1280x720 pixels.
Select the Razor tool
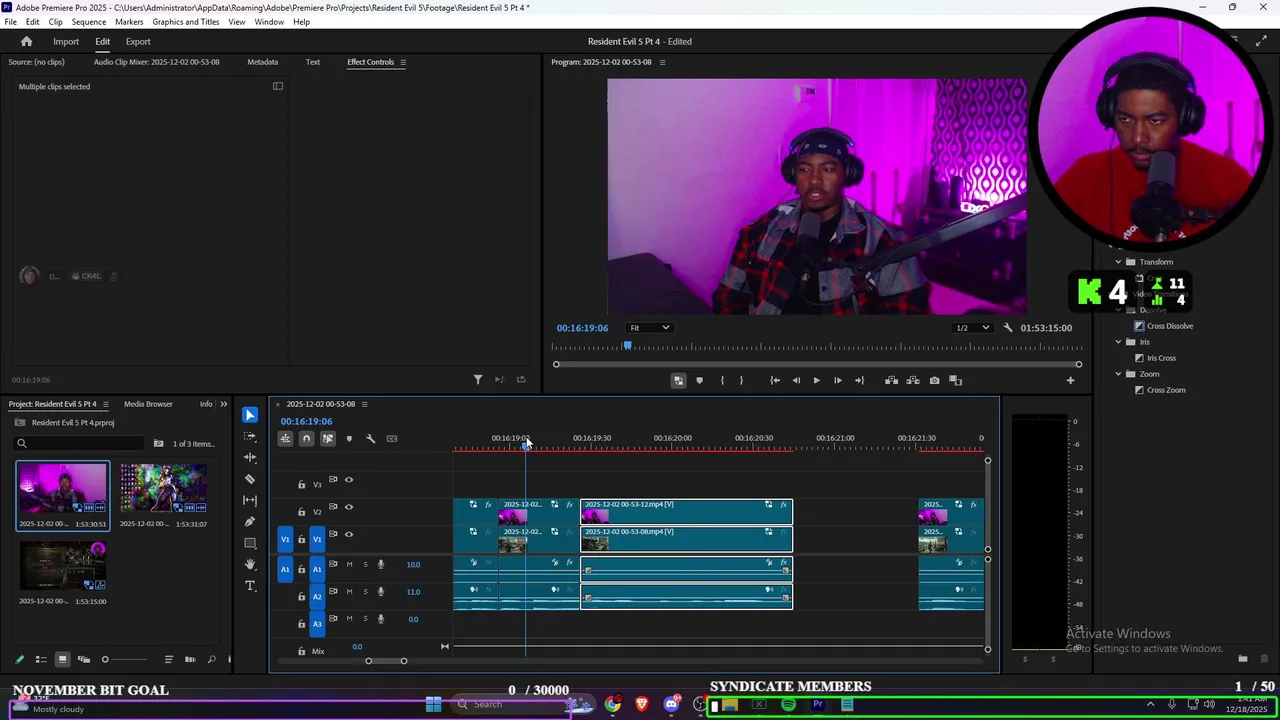coord(250,479)
